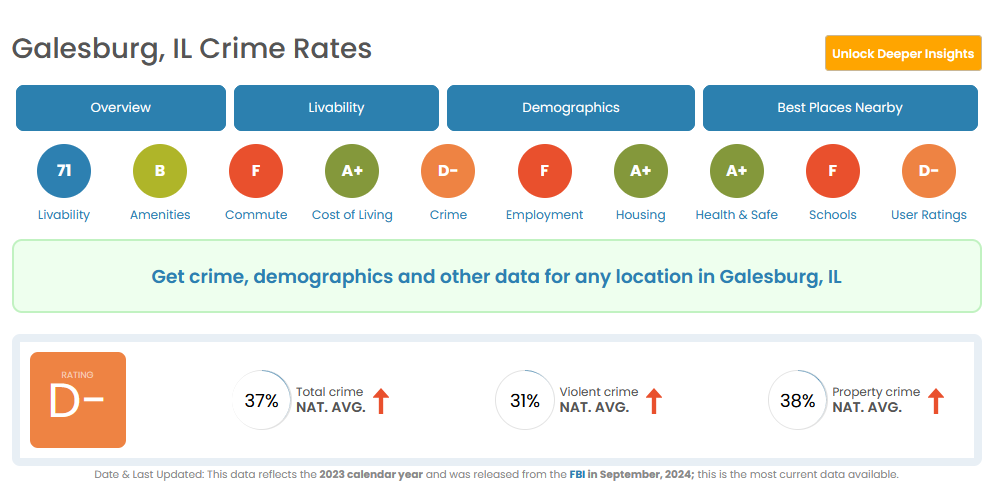The height and width of the screenshot is (491, 1000).
Task: Click the Schools F grade circle
Action: click(833, 171)
